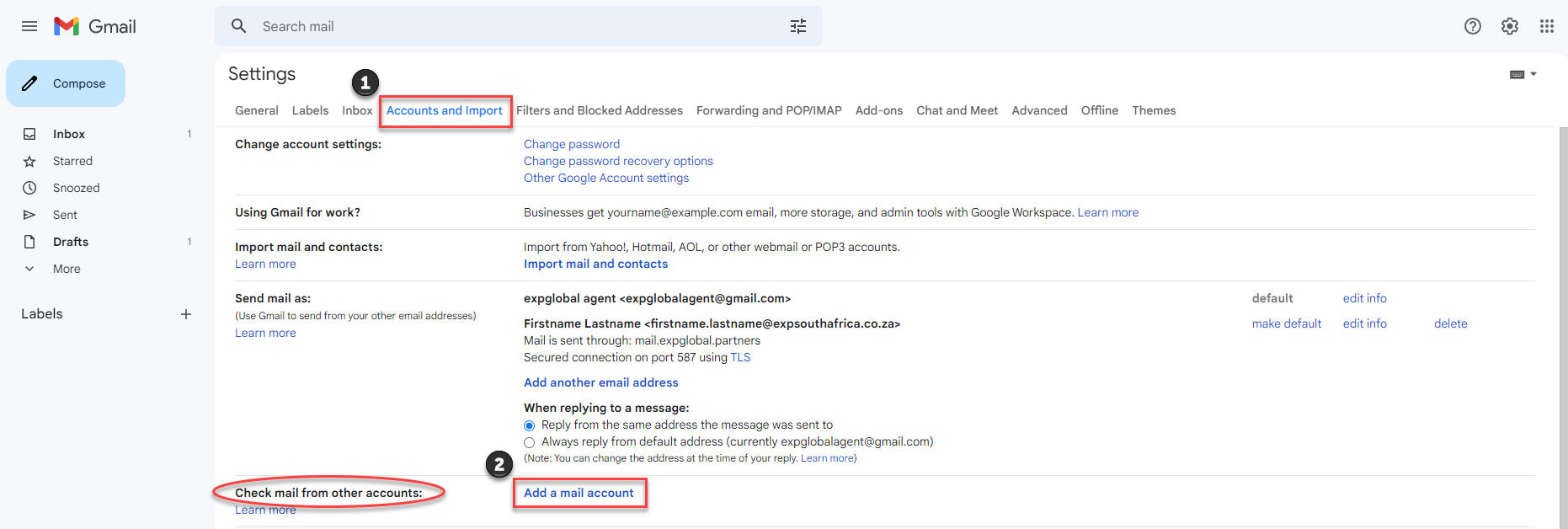1568x529 pixels.
Task: Click the Gmail logo
Action: (95, 26)
